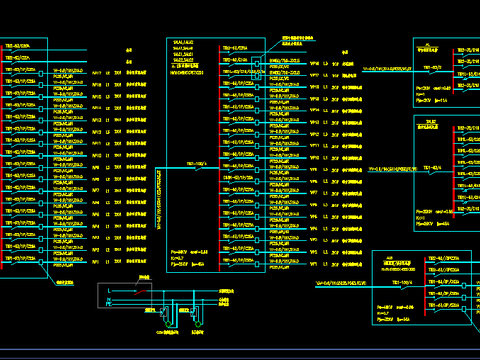
Task: Select the red switch contact on line L
Action: (x=141, y=292)
